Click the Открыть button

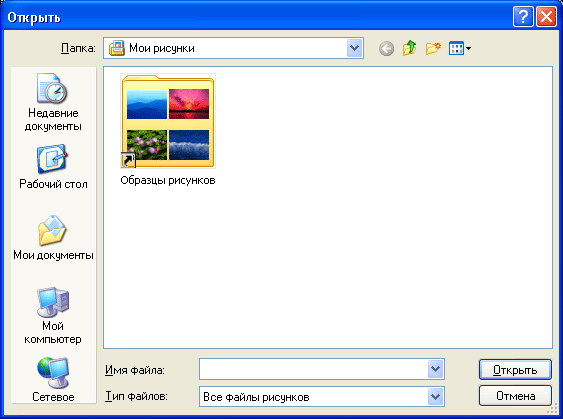coord(515,369)
